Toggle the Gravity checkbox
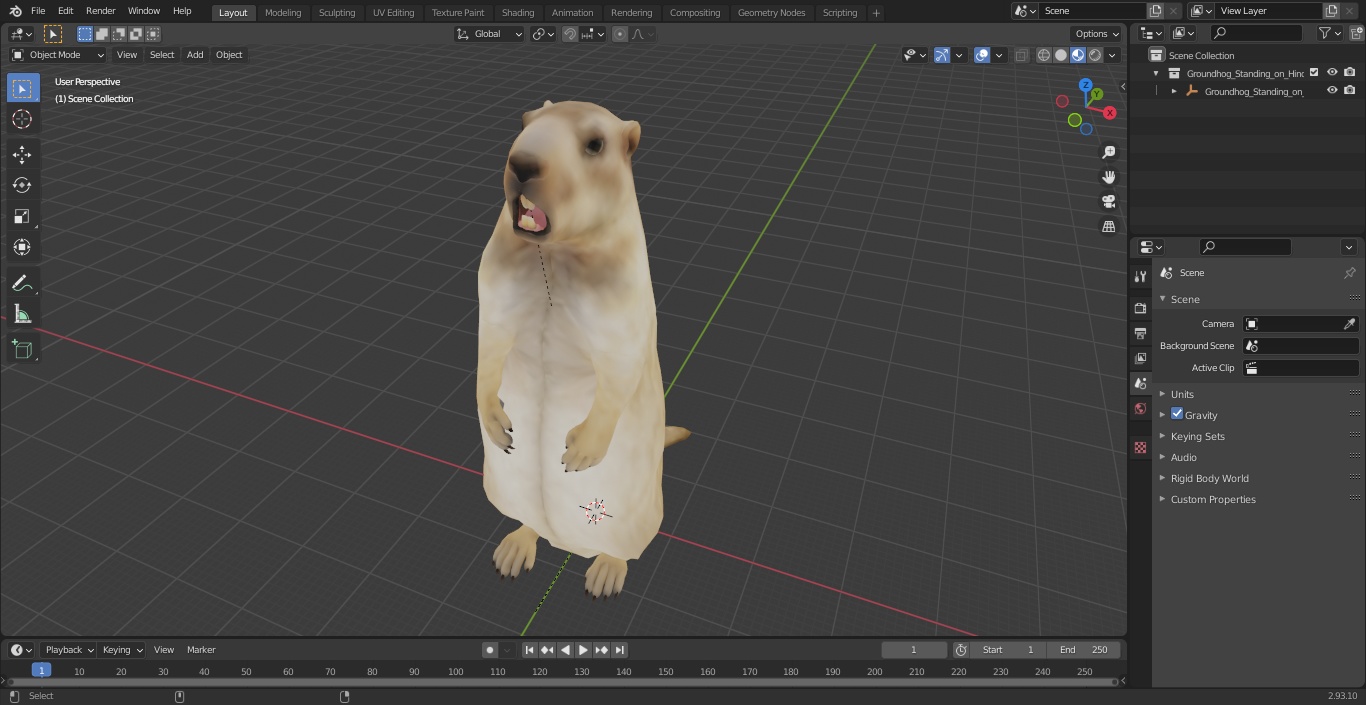Screen dimensions: 1366x705 [x=1177, y=414]
